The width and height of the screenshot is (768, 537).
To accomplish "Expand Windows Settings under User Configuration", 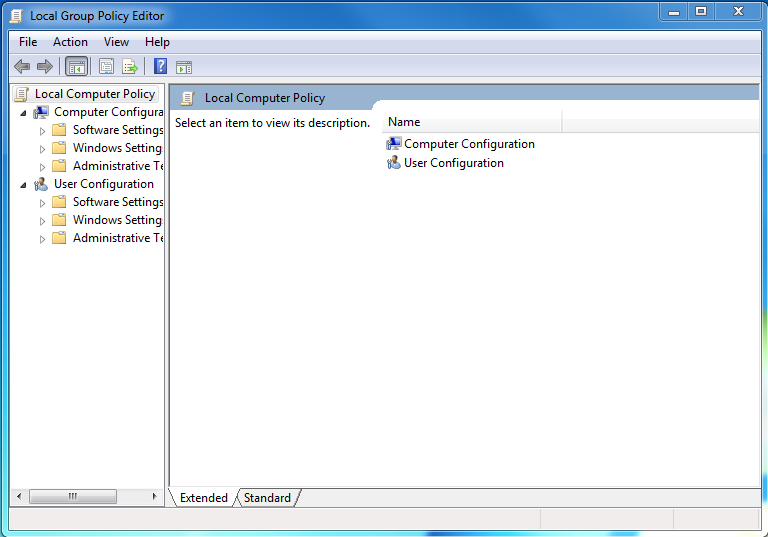I will pyautogui.click(x=43, y=221).
